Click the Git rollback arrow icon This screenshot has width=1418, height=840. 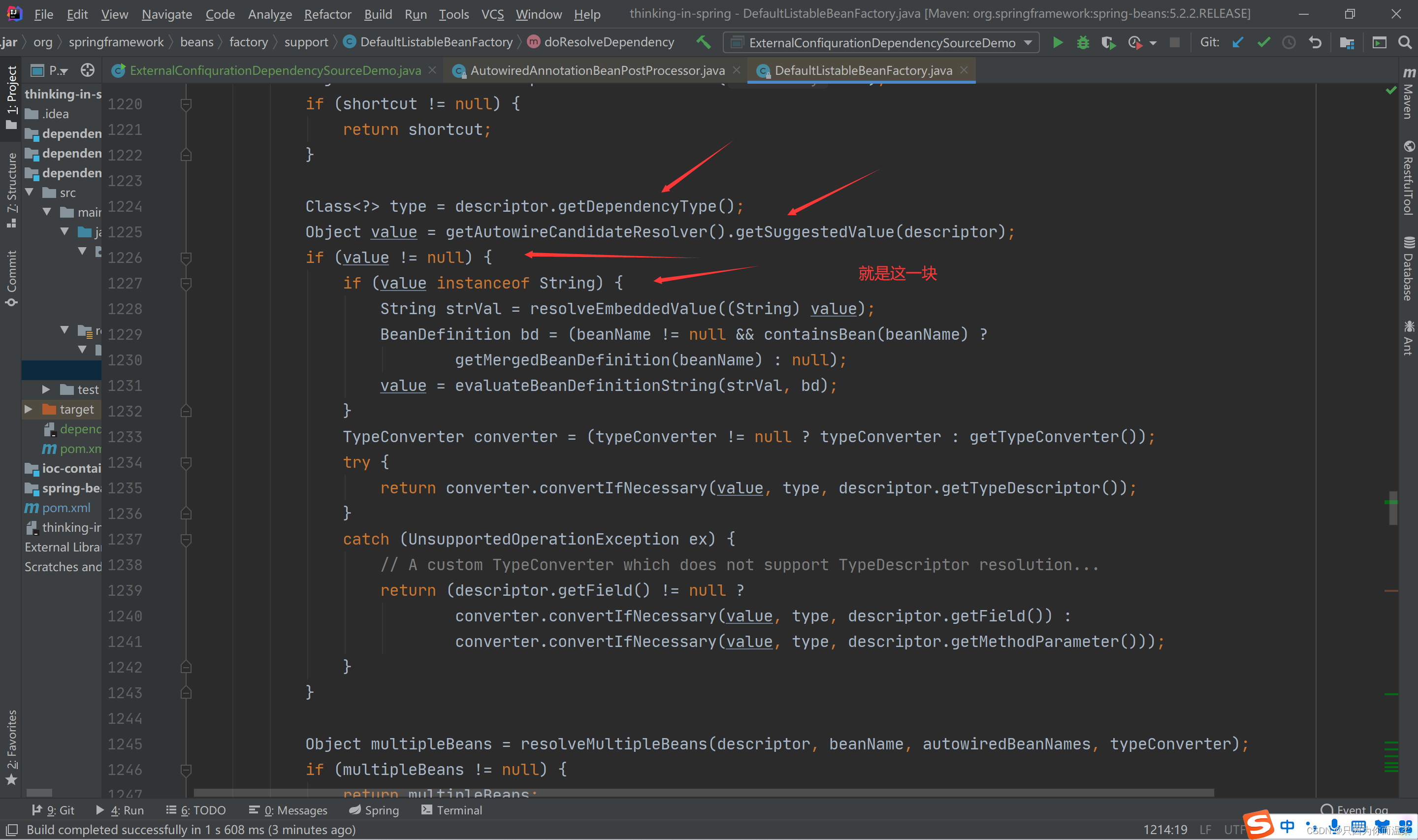coord(1315,42)
